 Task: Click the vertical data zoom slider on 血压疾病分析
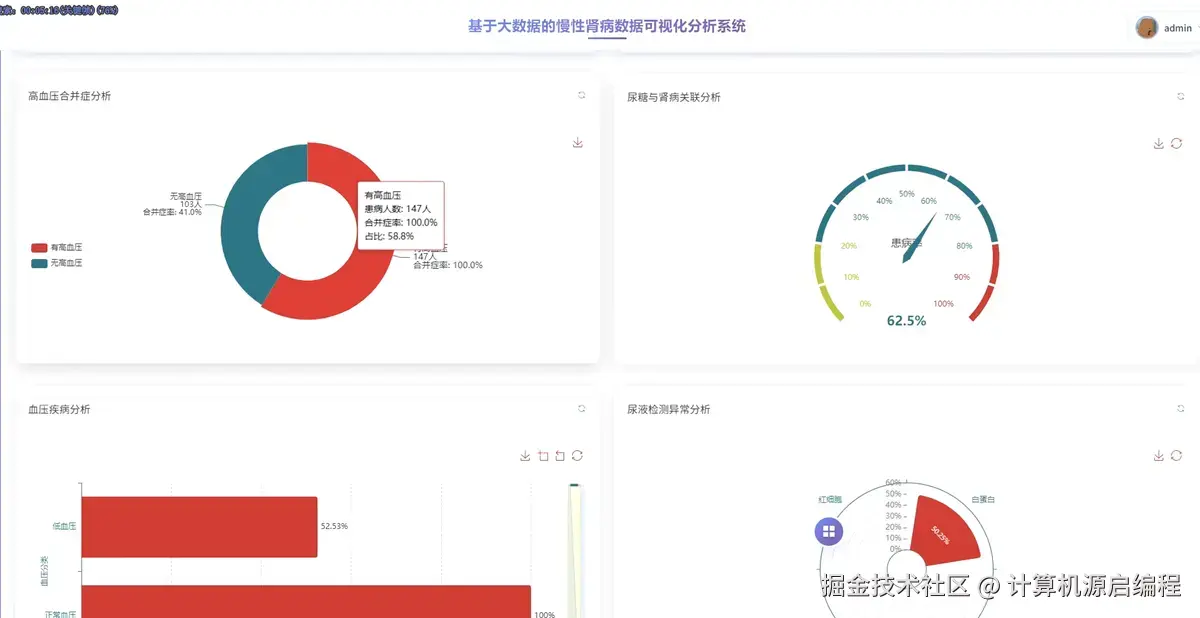click(574, 550)
